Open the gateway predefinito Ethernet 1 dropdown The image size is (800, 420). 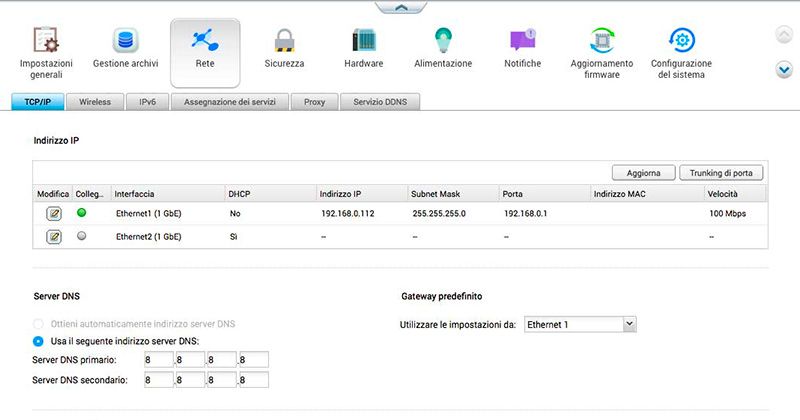click(581, 324)
